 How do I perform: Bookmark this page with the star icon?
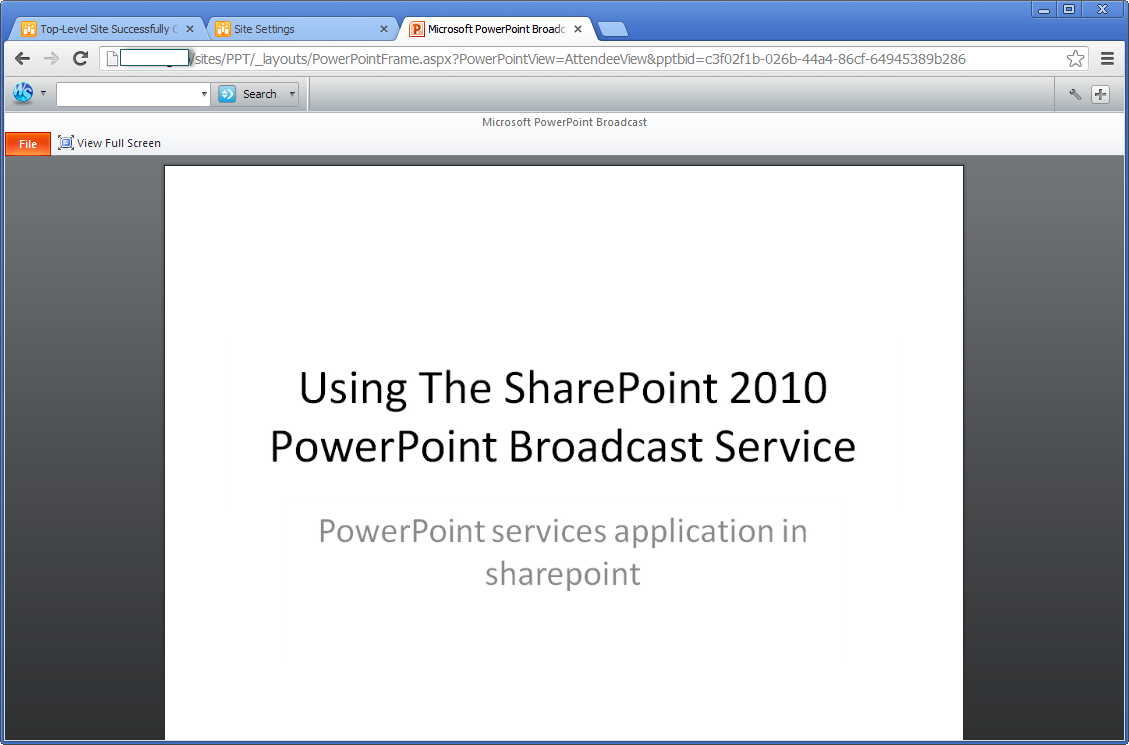pos(1075,59)
